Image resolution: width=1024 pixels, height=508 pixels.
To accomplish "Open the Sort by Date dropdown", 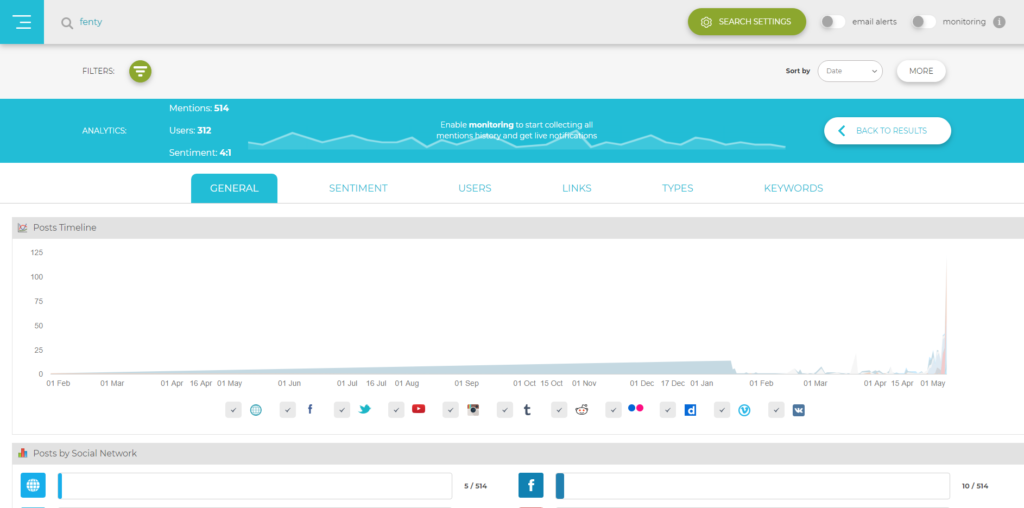I will pos(850,71).
